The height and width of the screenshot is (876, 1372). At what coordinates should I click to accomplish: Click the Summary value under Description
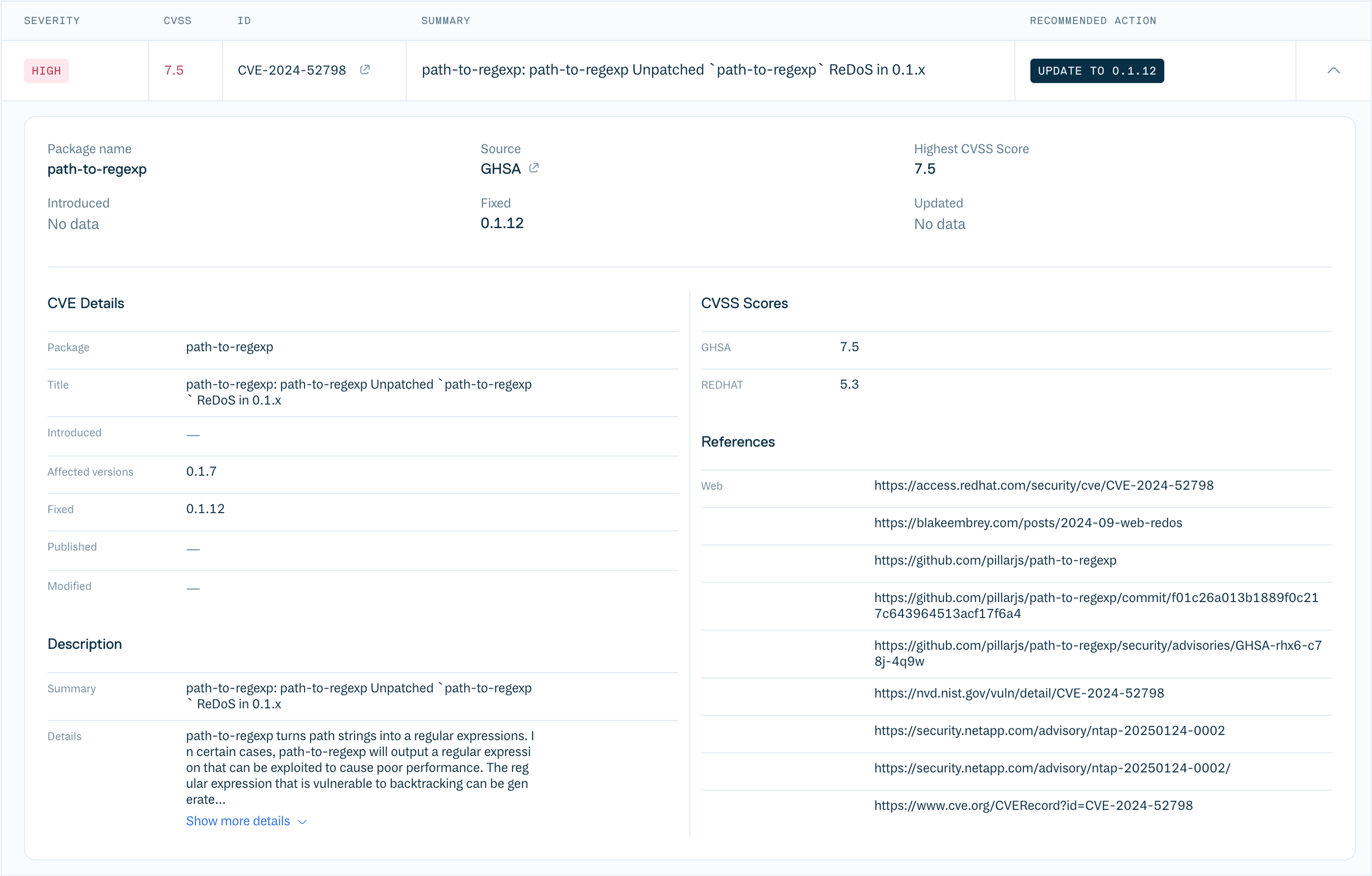(x=359, y=696)
